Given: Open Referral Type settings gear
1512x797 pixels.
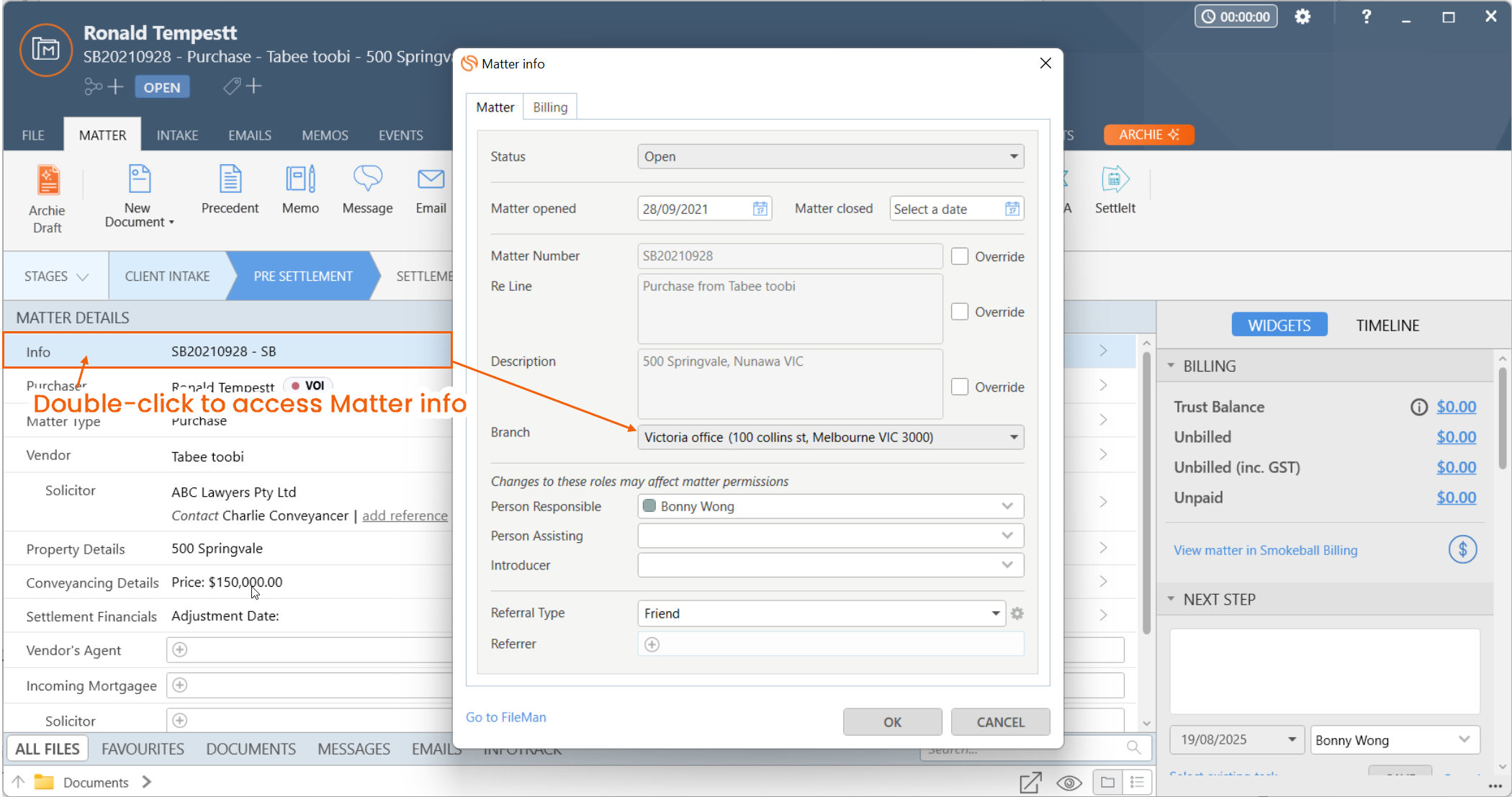Looking at the screenshot, I should pyautogui.click(x=1017, y=613).
